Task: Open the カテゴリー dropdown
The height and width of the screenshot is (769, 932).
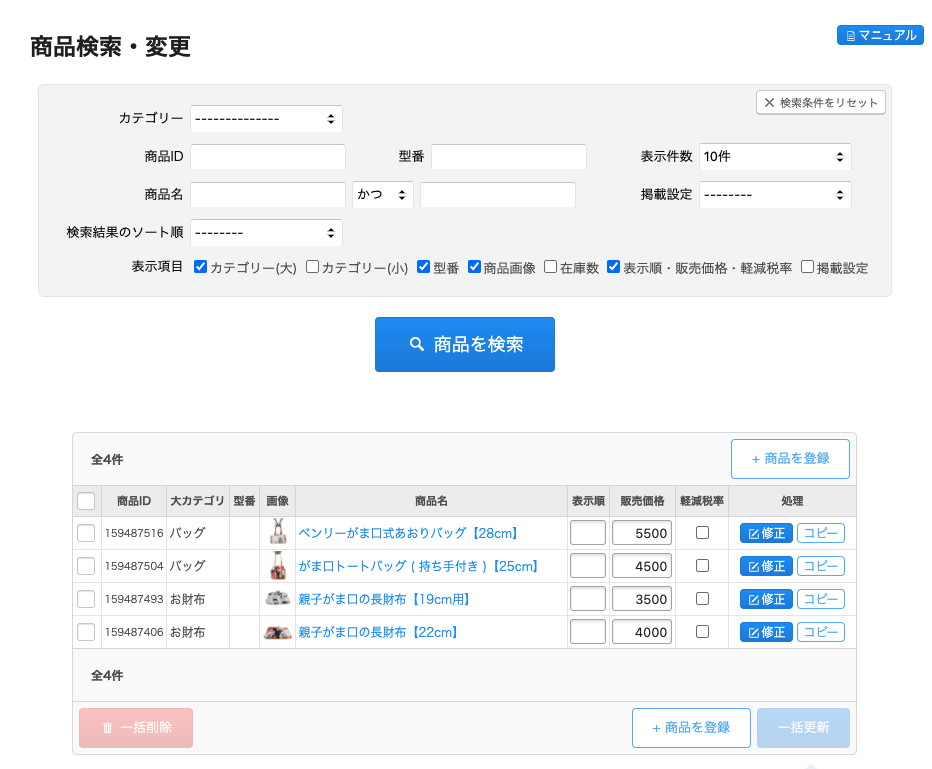Action: pos(266,118)
